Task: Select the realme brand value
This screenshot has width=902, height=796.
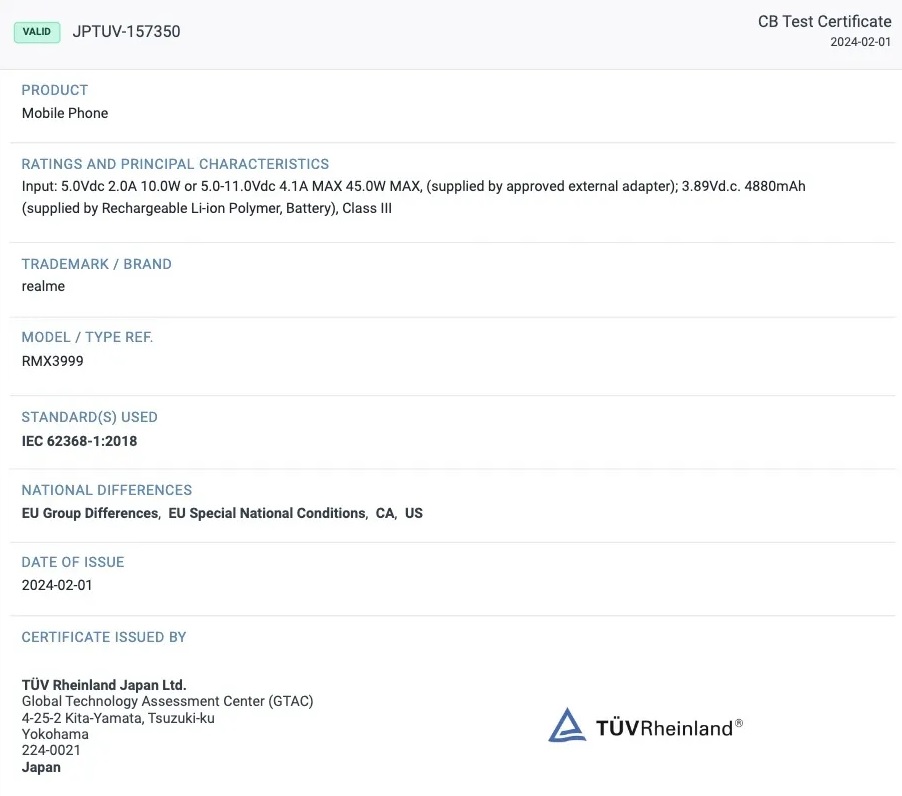Action: click(43, 286)
